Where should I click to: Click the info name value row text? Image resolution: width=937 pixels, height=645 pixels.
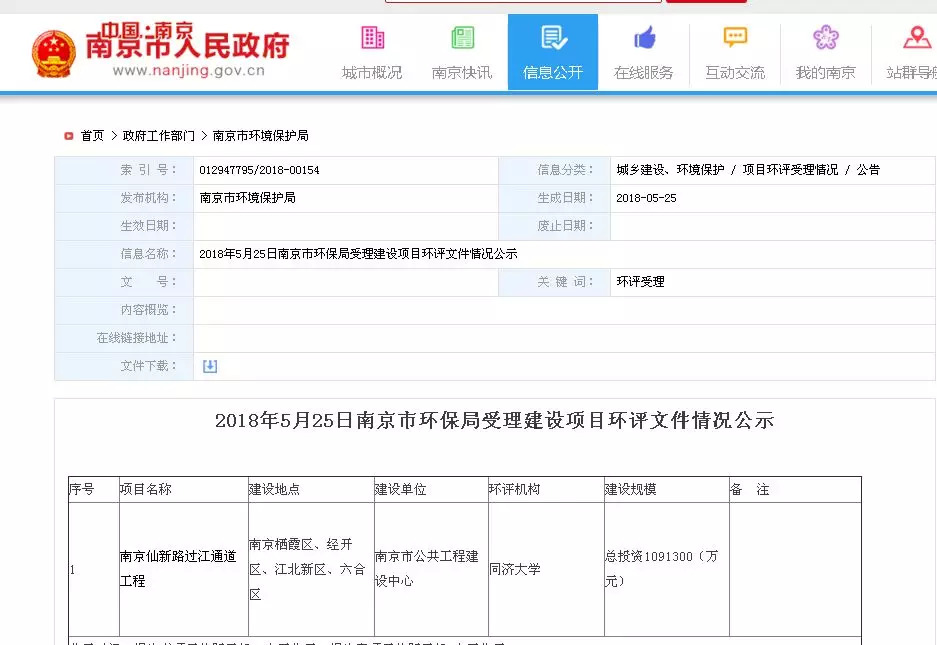pyautogui.click(x=358, y=254)
